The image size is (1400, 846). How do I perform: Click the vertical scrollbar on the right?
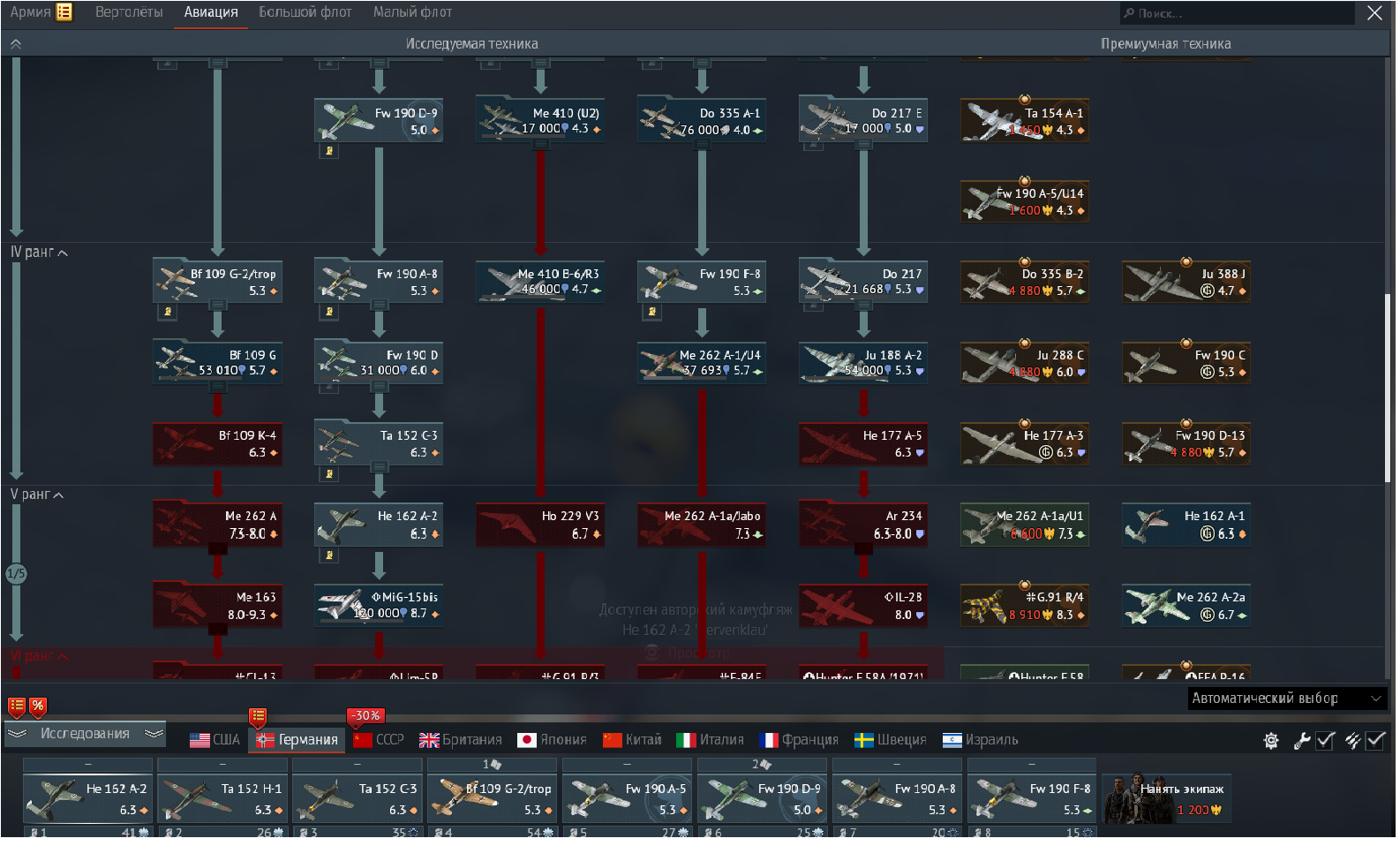pos(1387,387)
